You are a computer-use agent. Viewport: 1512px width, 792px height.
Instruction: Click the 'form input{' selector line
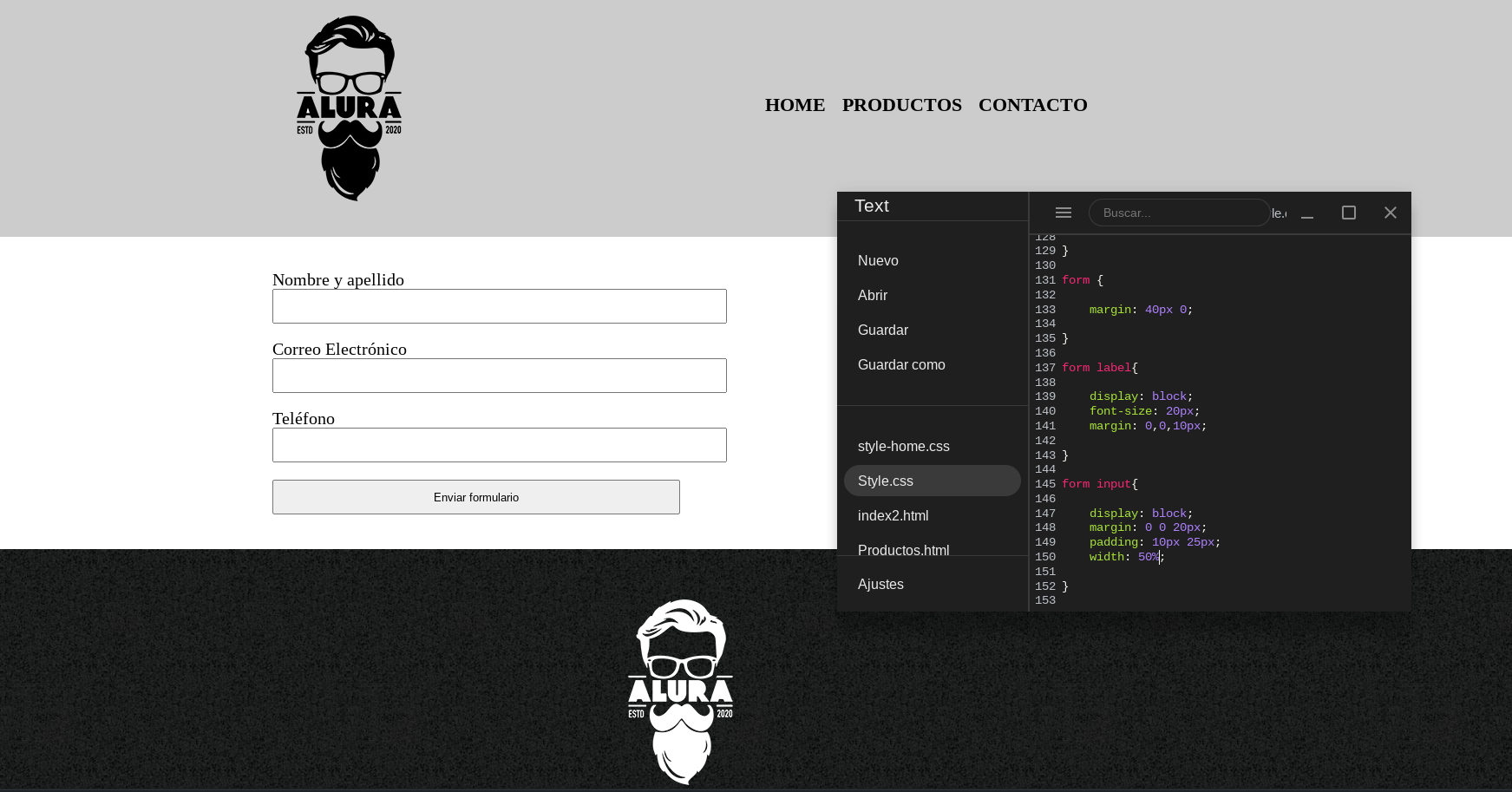pos(1100,484)
